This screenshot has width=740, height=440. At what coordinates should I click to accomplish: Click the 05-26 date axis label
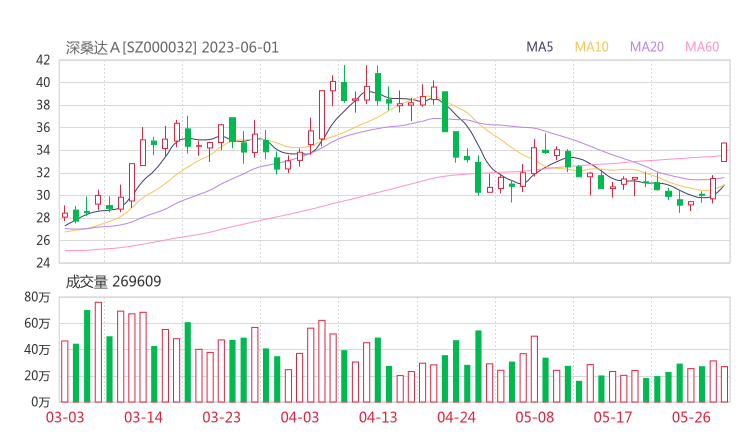(691, 417)
